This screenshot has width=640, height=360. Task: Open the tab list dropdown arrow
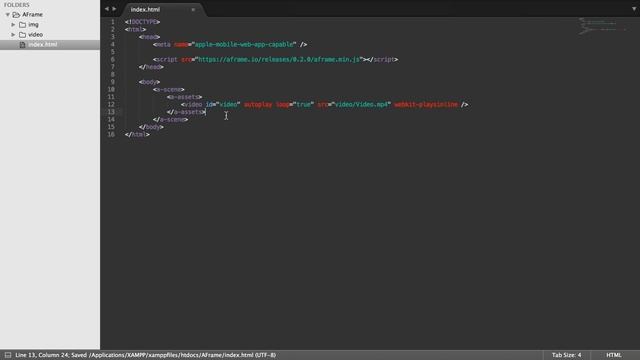coord(634,9)
